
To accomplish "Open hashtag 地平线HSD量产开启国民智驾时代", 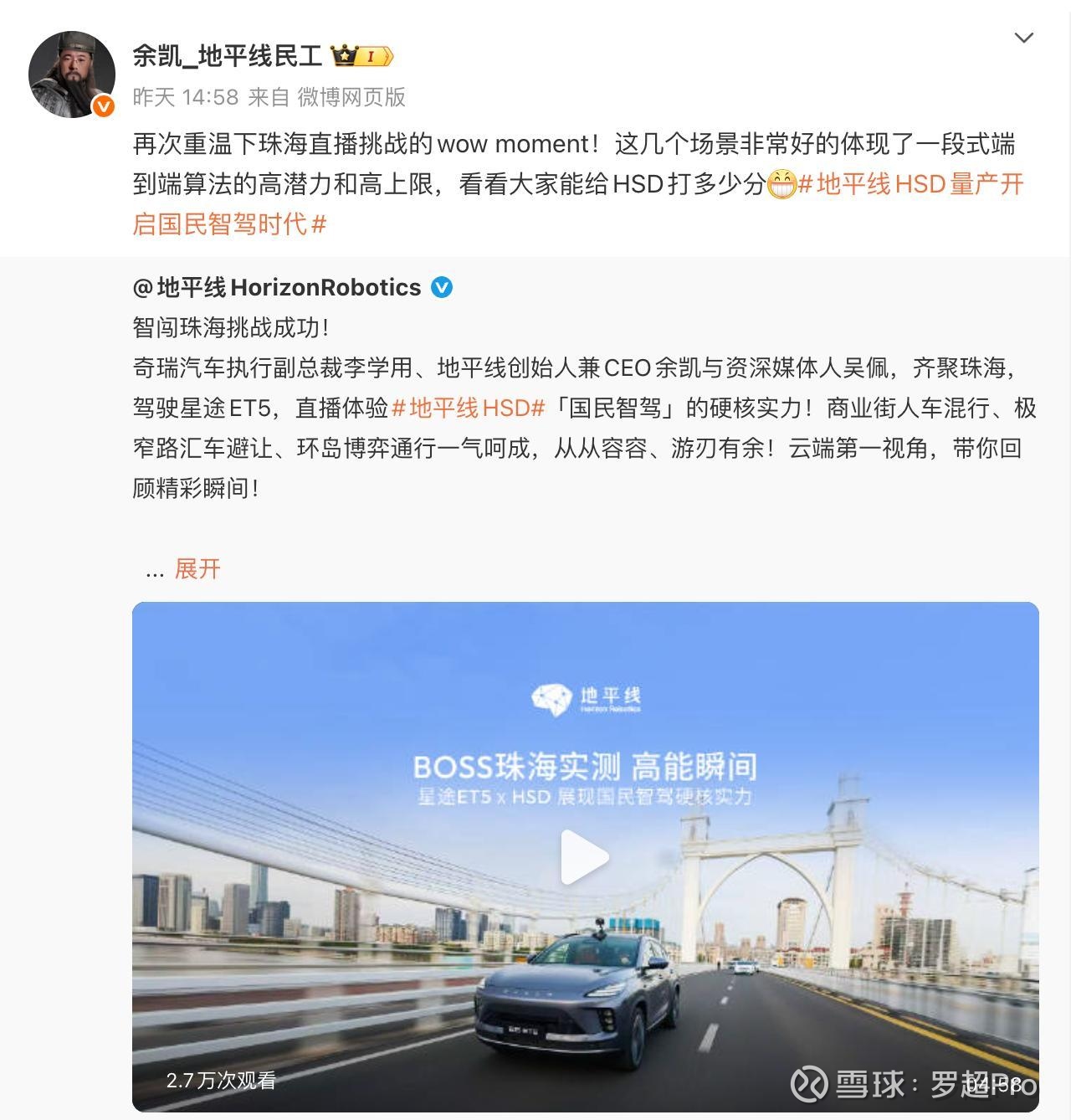I will click(578, 204).
